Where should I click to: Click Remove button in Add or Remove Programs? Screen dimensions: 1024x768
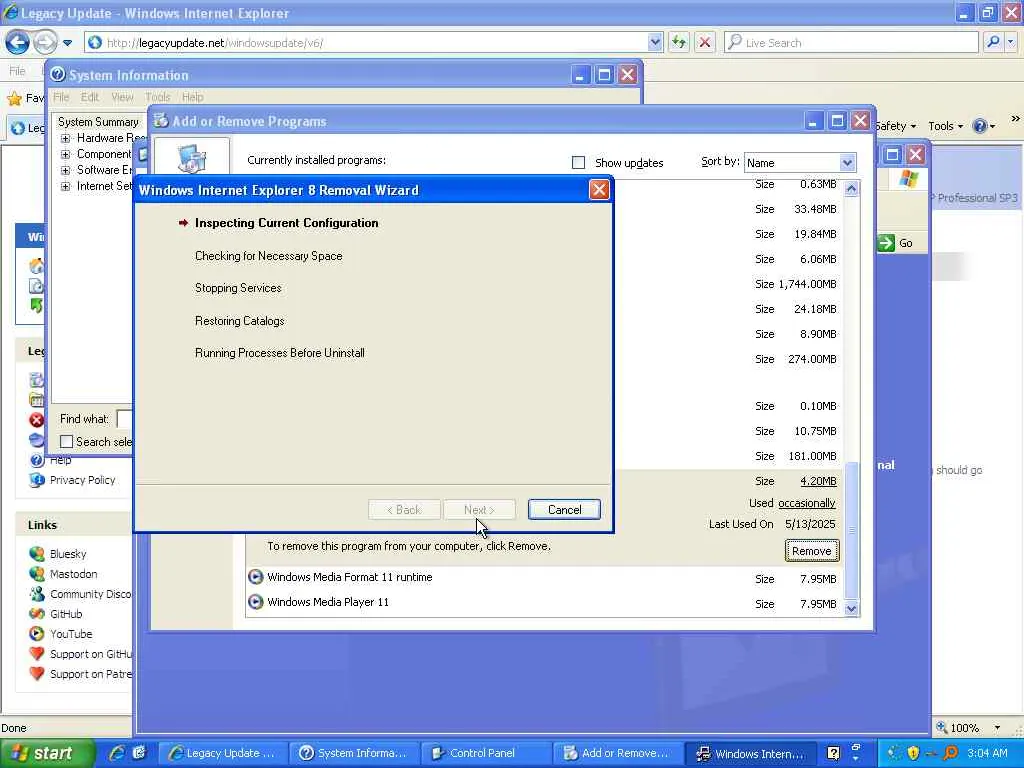click(811, 551)
